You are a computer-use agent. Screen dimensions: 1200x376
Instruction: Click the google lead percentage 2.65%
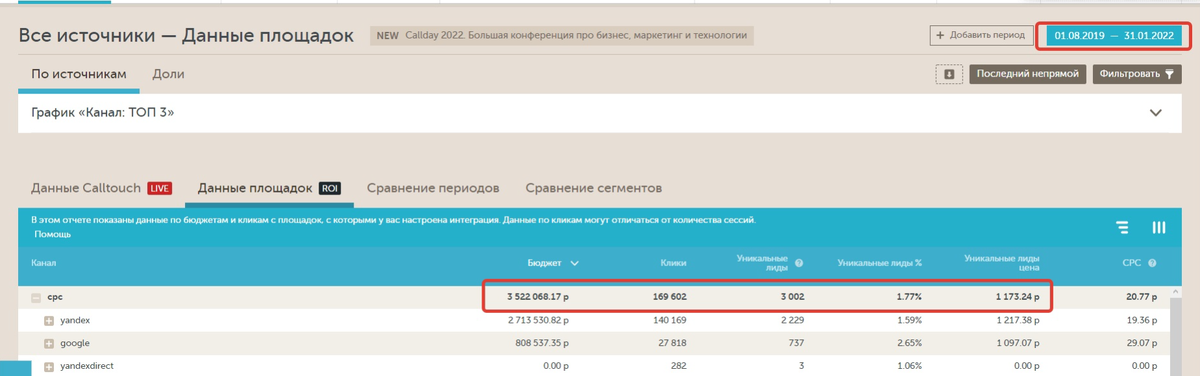click(909, 343)
